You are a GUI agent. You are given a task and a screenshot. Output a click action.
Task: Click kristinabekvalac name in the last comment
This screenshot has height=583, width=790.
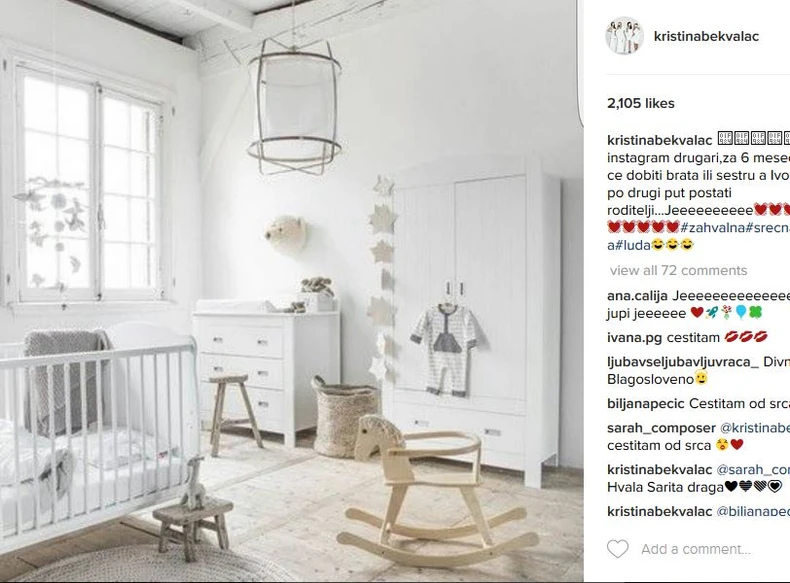point(660,511)
